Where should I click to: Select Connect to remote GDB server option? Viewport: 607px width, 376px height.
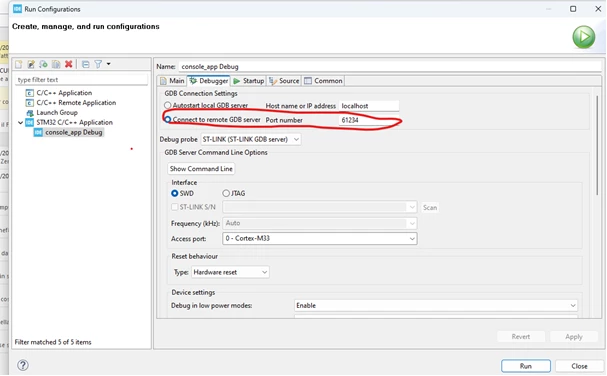click(x=168, y=120)
